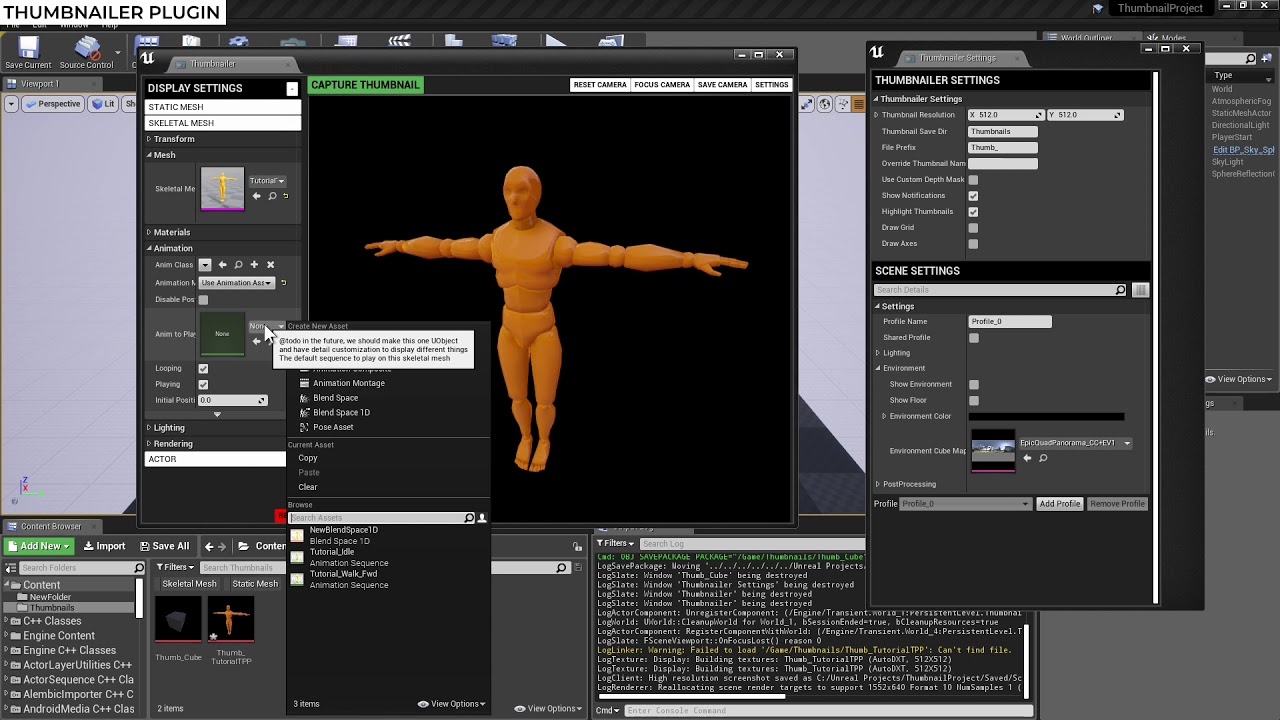Click Save All disk icon in Content Browser
Viewport: 1280px width, 720px height.
point(145,546)
